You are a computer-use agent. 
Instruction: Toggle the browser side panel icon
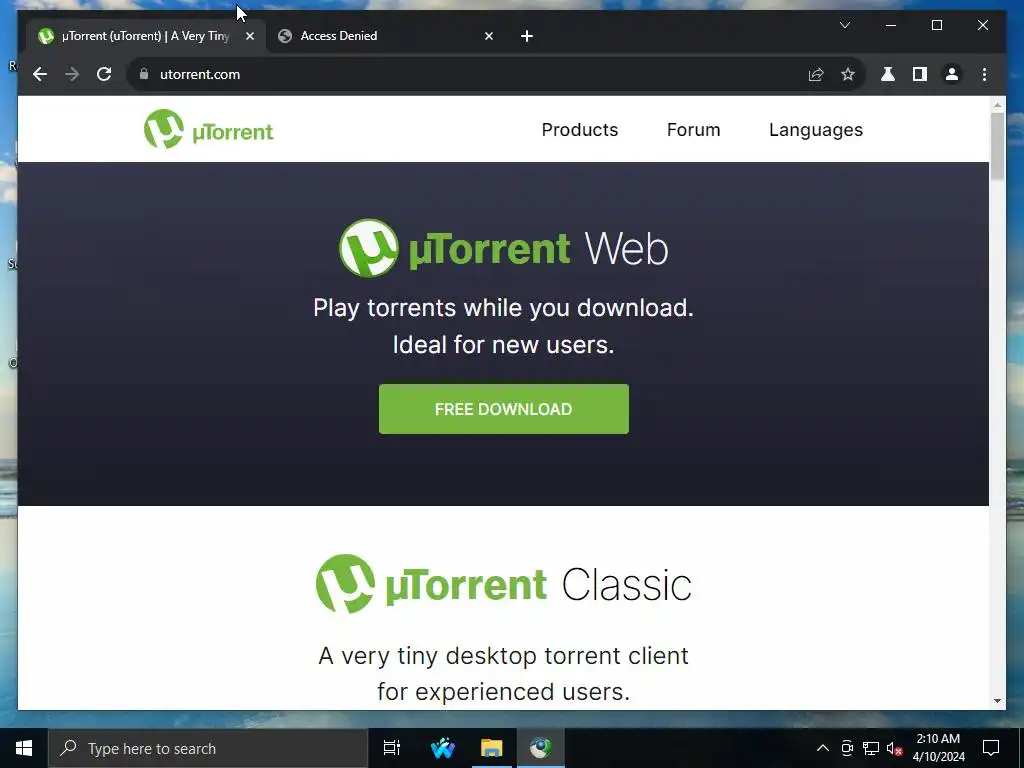(920, 74)
